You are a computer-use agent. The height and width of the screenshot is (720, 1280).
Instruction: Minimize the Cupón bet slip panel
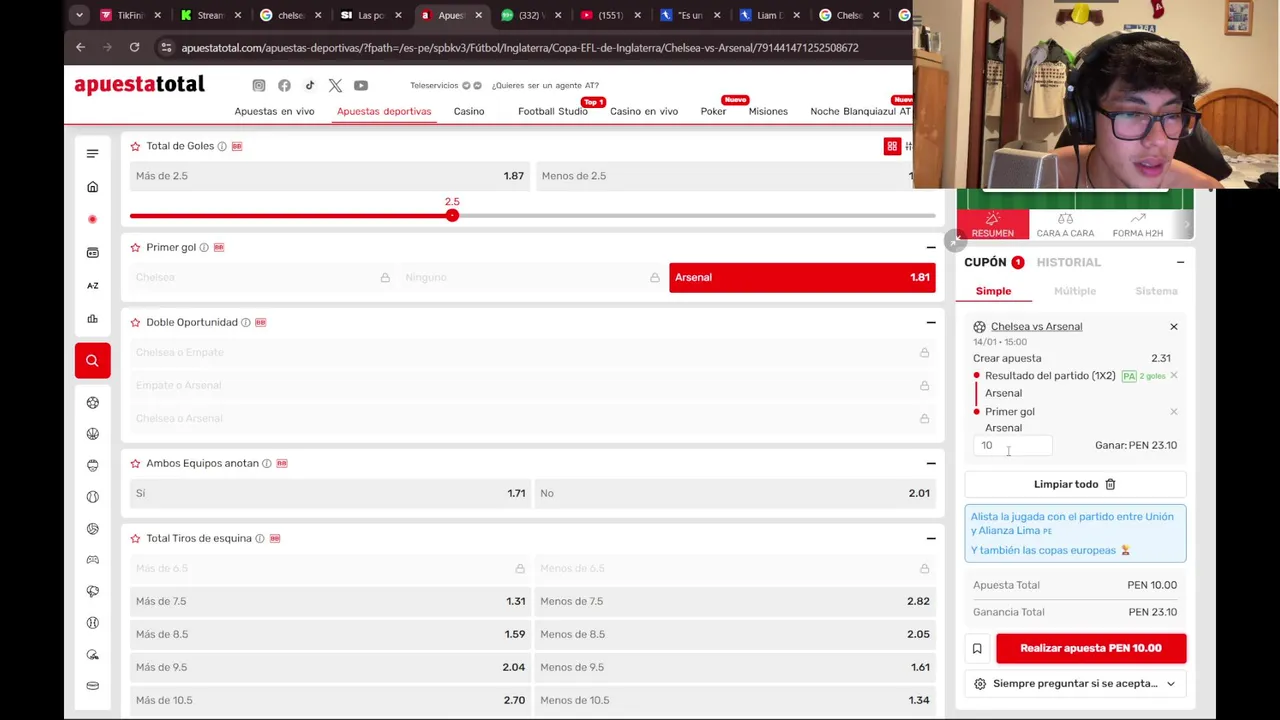tap(1180, 262)
